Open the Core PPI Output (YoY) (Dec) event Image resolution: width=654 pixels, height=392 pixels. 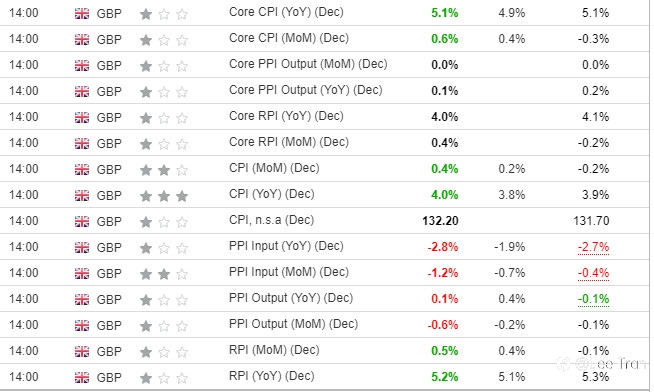point(306,90)
